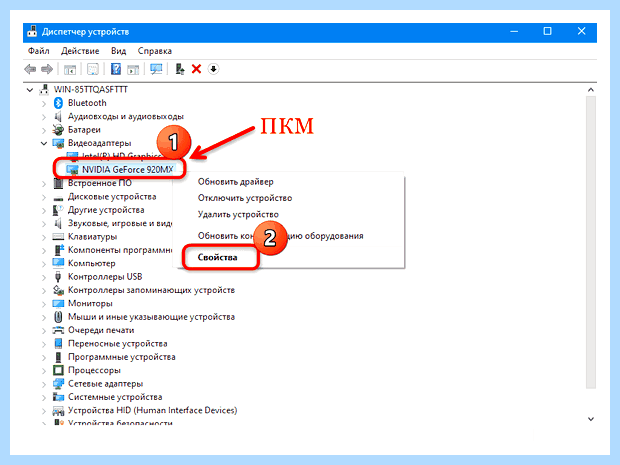
Task: Click the disable device down-arrow icon
Action: point(214,69)
